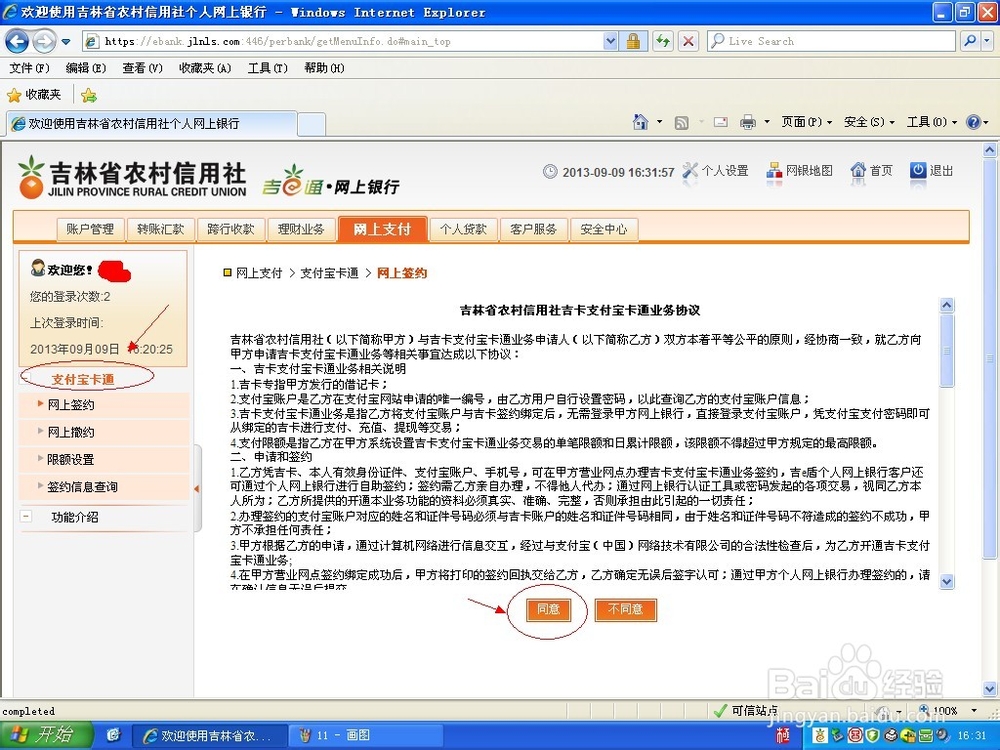
Task: Open the 客户服务 navigation tab
Action: pos(533,229)
